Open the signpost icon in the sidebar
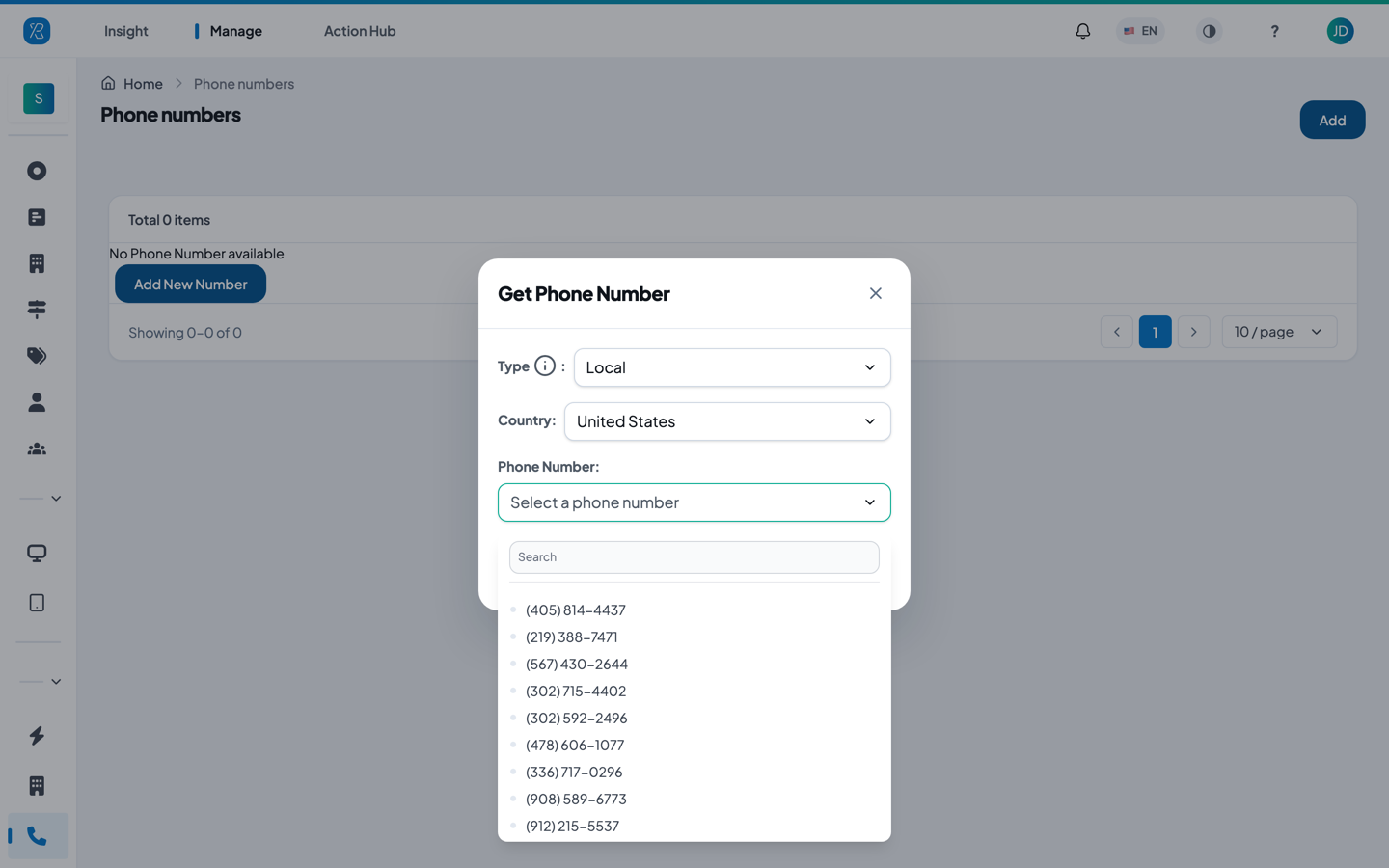The height and width of the screenshot is (868, 1389). click(37, 310)
